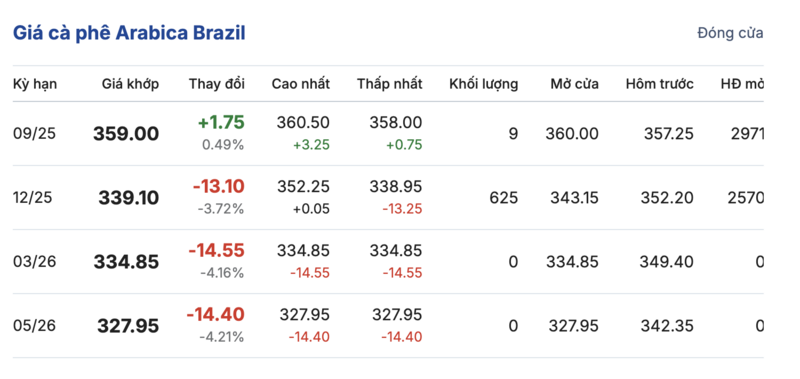Click the 'Khối lượng' column header
The width and height of the screenshot is (800, 379).
click(x=484, y=84)
